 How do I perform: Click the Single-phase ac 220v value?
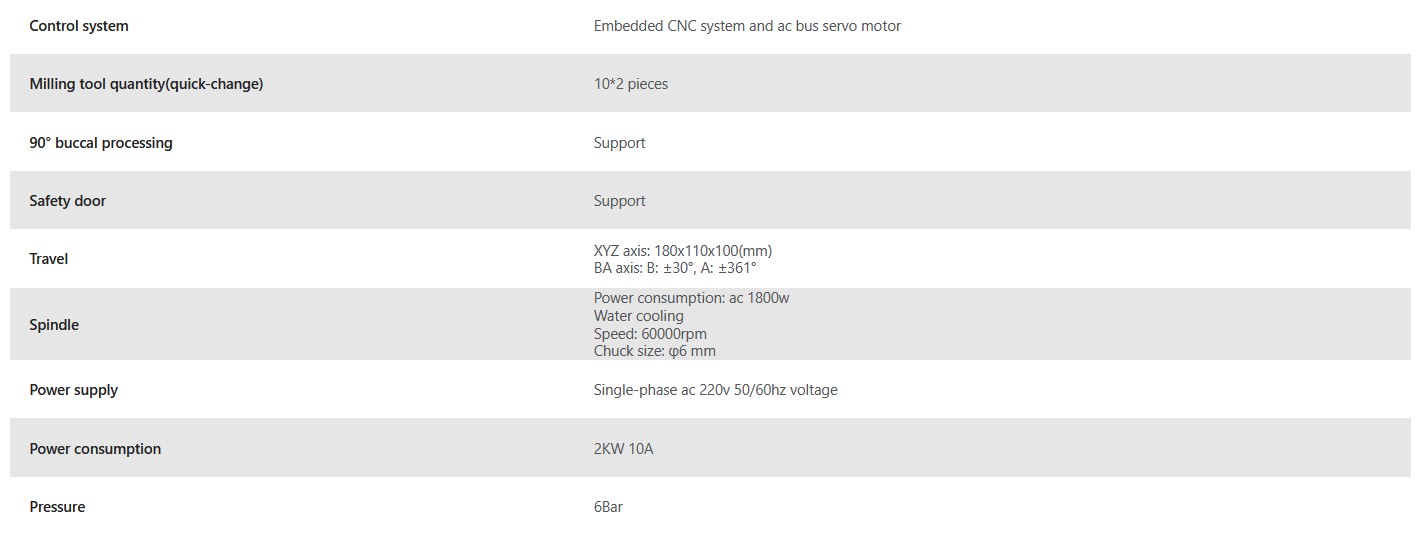[x=715, y=390]
